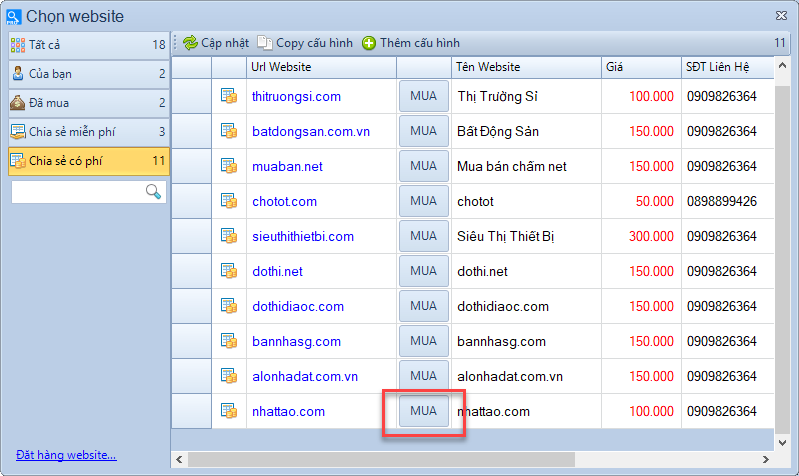Switch to Chia sẻ miễn phí category
Screen dimensions: 799x476
tap(89, 132)
